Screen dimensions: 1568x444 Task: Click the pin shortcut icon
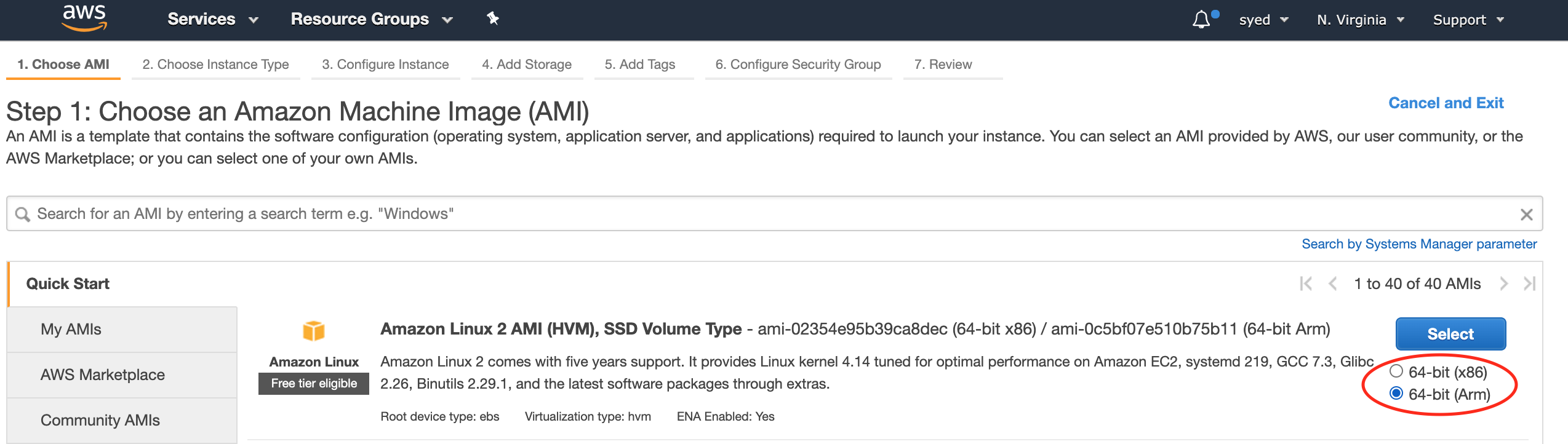pos(493,18)
